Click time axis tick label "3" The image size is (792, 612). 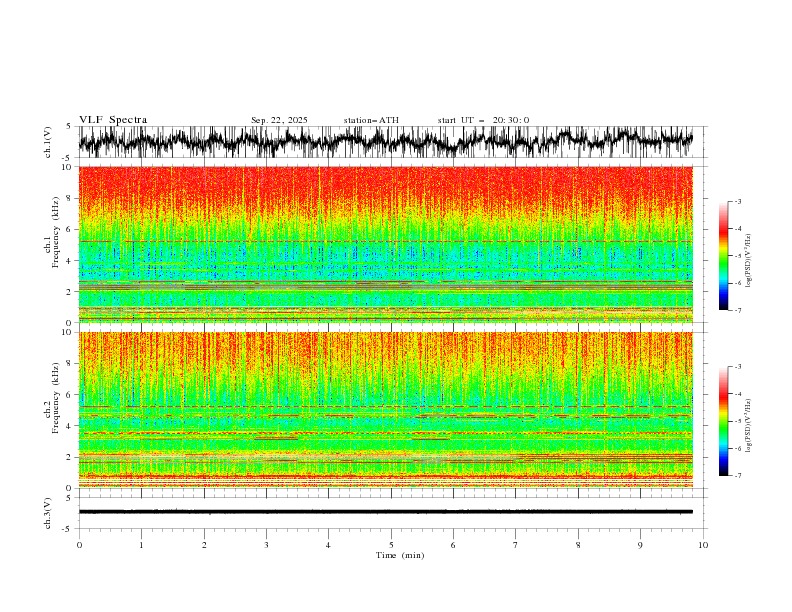[266, 545]
